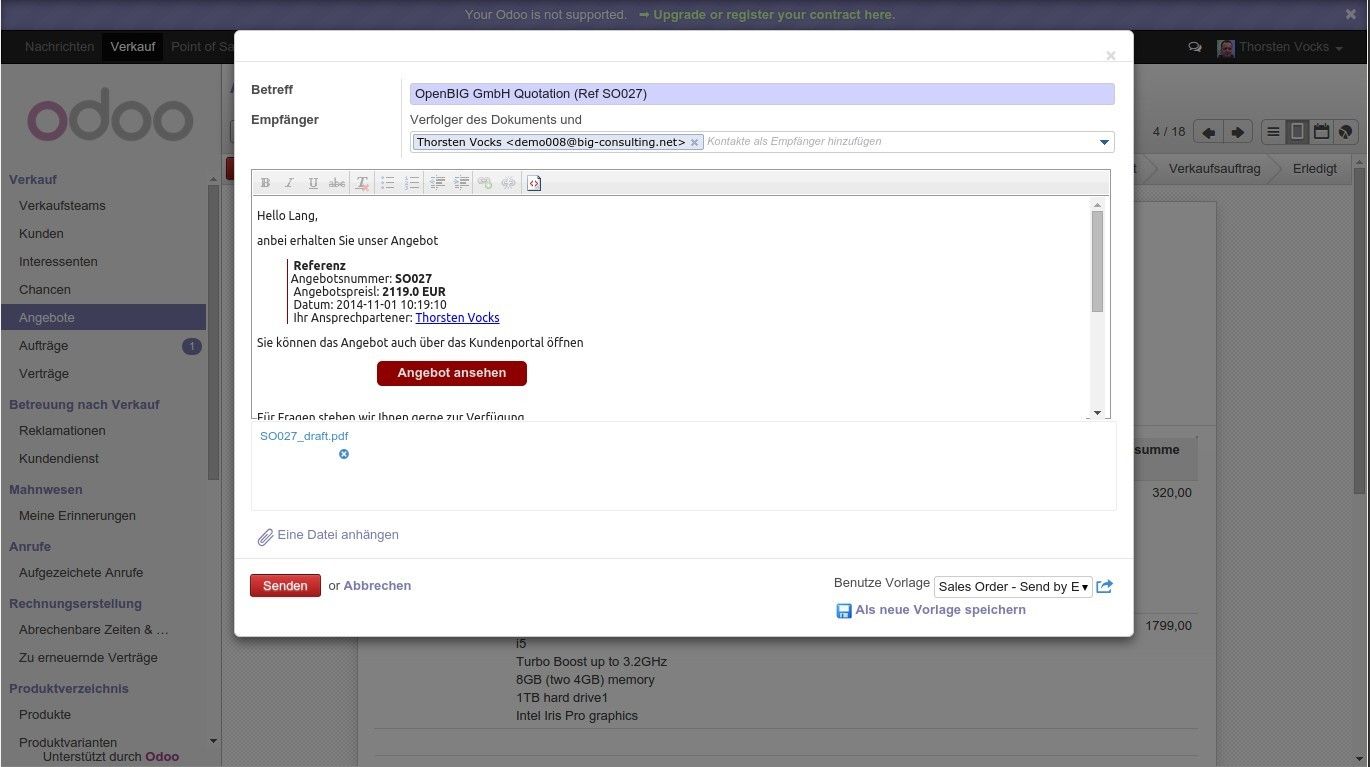Select Verkaufsteams in the sidebar
This screenshot has height=767, width=1370.
pos(62,206)
